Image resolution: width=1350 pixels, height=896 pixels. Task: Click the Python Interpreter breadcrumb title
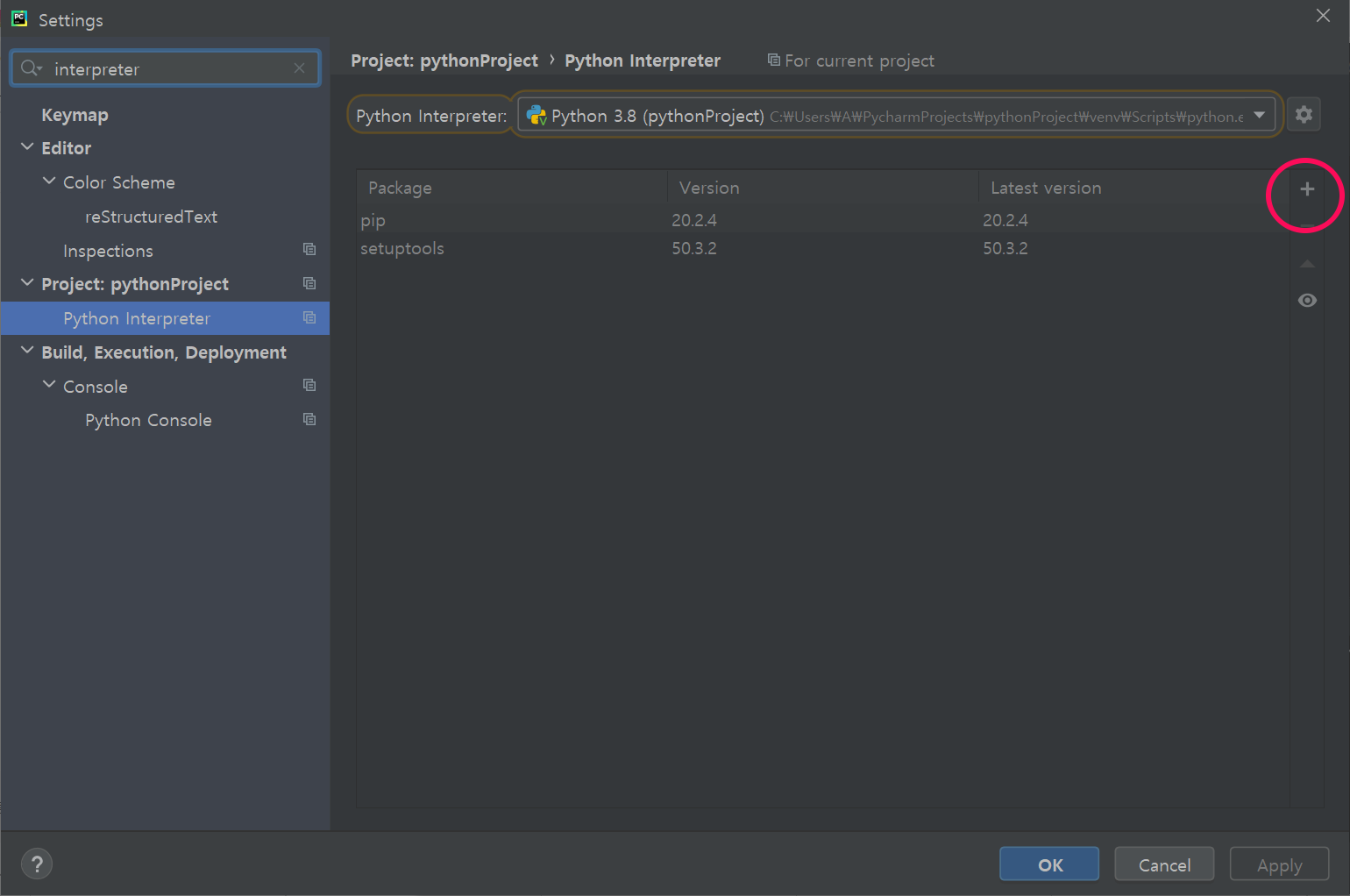pos(643,60)
